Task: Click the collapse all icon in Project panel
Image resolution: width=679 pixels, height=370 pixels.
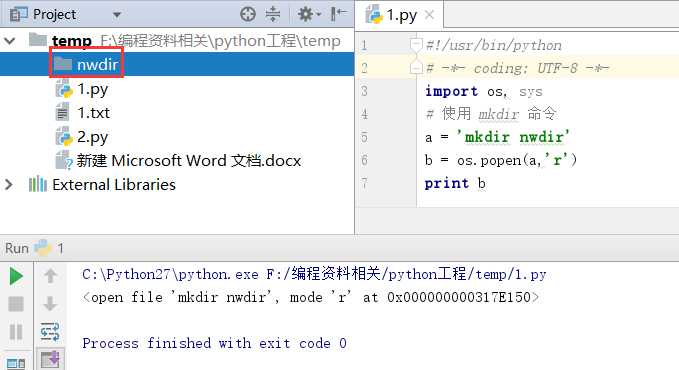Action: 273,14
